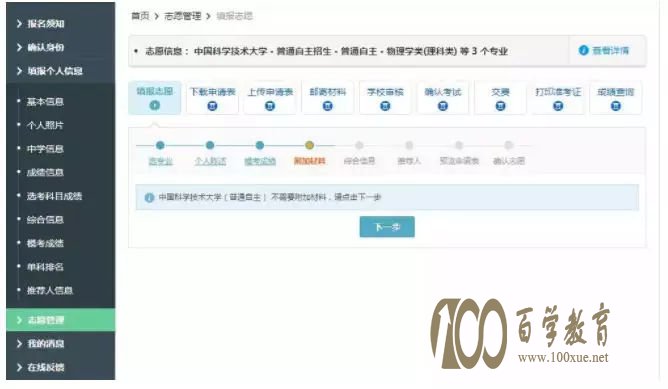Click 志愿管理 in the breadcrumb
The height and width of the screenshot is (389, 668).
(182, 16)
